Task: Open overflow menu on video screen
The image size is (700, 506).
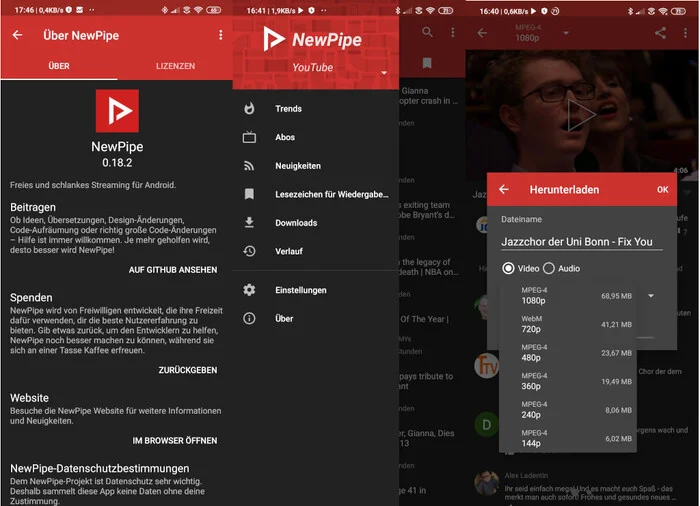Action: pos(685,33)
